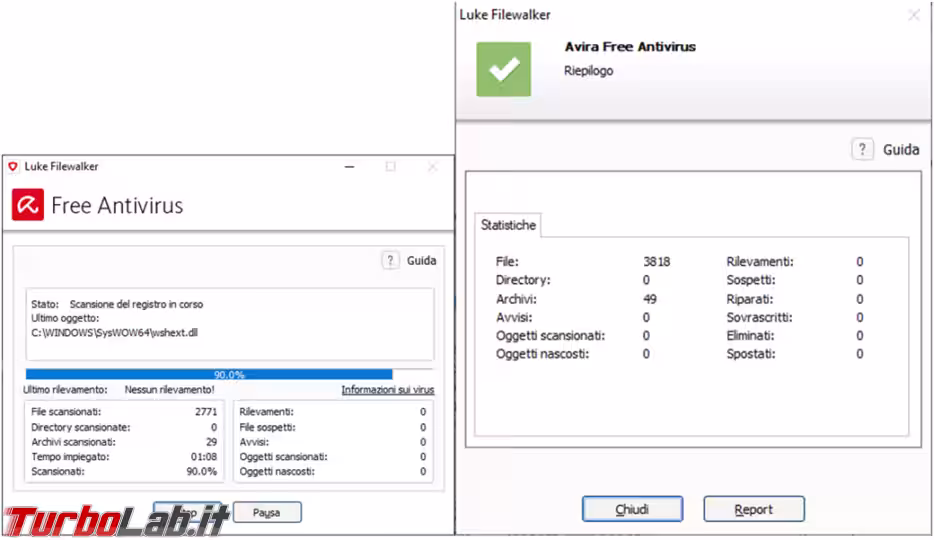Select the last object path wshext.dll
Viewport: 934px width, 540px height.
tap(114, 332)
